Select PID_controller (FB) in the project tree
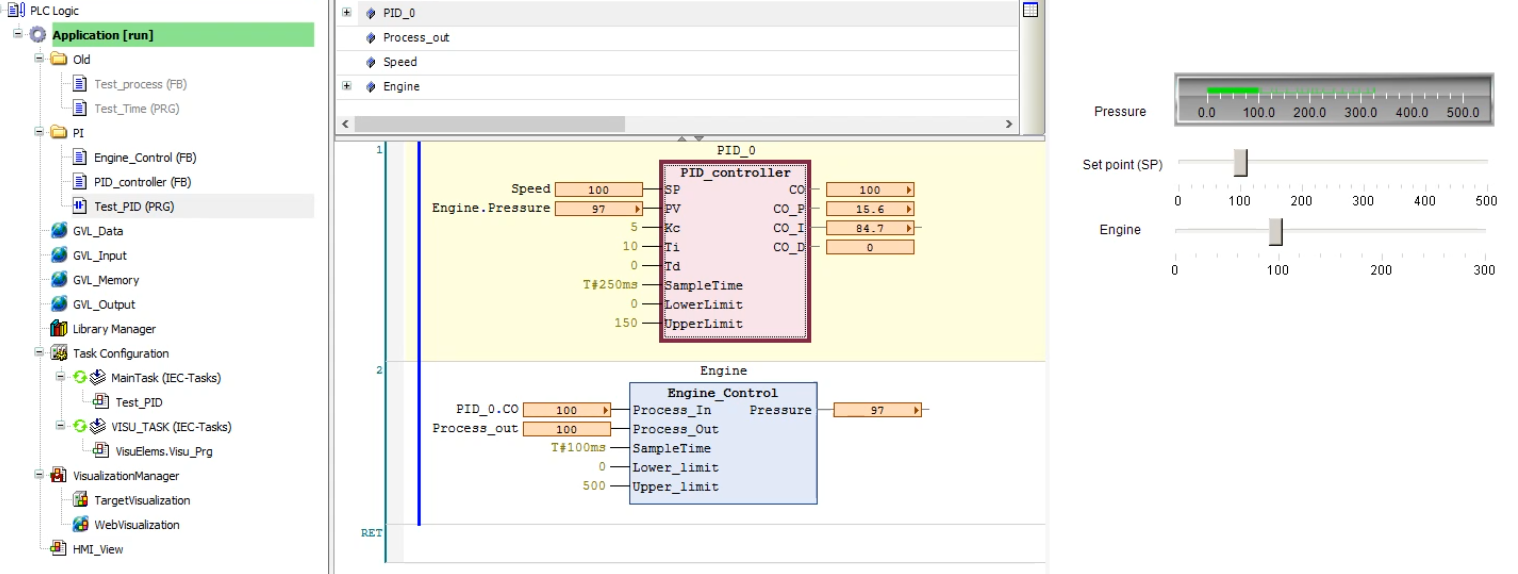Viewport: 1518px width, 574px height. click(x=141, y=182)
